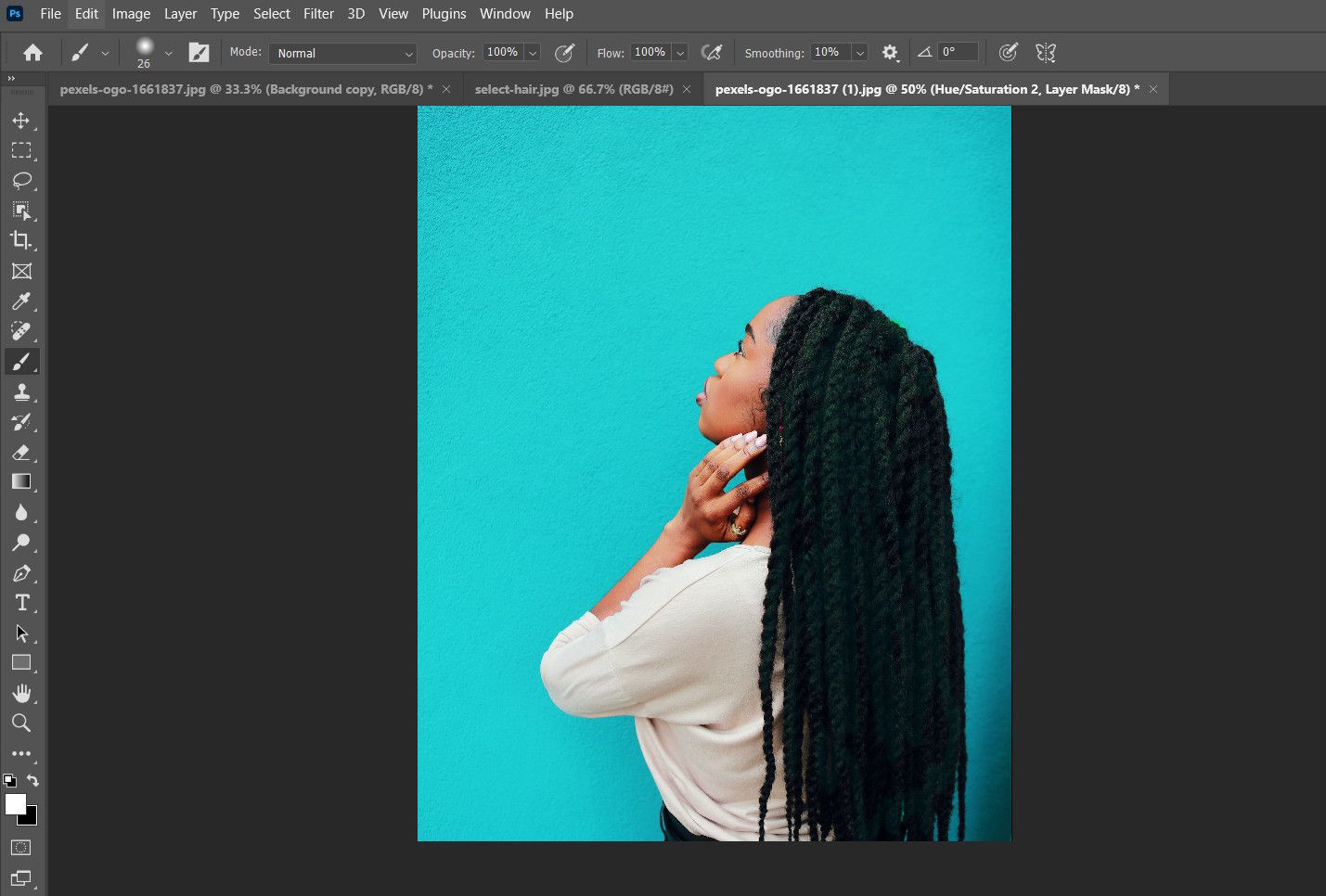Select the Move tool

(22, 120)
